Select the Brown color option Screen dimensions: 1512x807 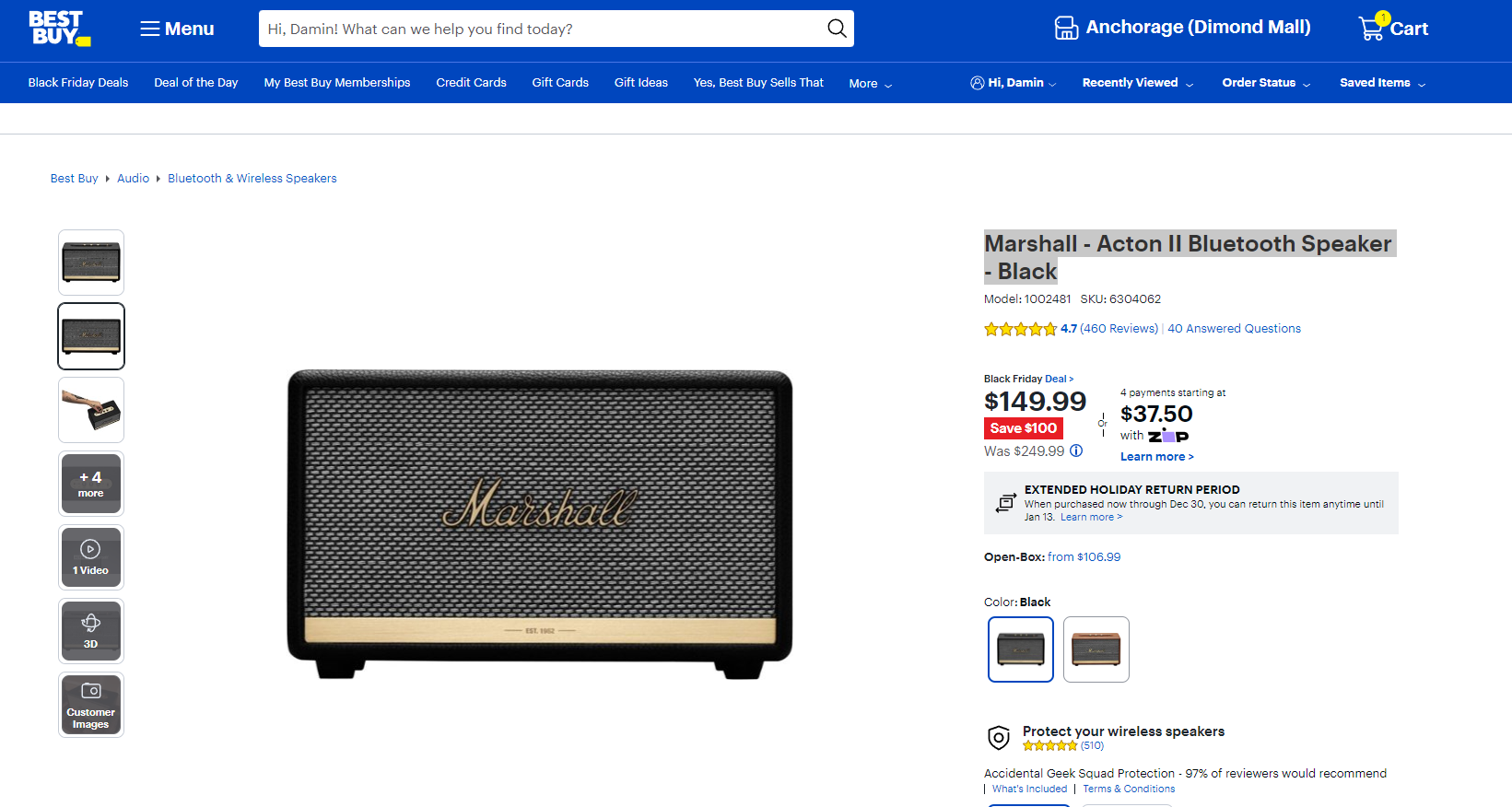click(x=1096, y=649)
